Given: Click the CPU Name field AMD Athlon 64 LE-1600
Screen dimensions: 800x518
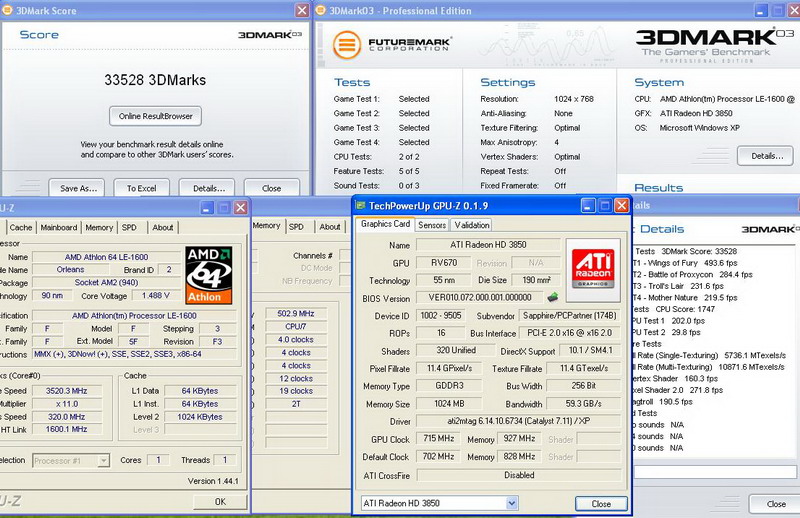Looking at the screenshot, I should [107, 257].
